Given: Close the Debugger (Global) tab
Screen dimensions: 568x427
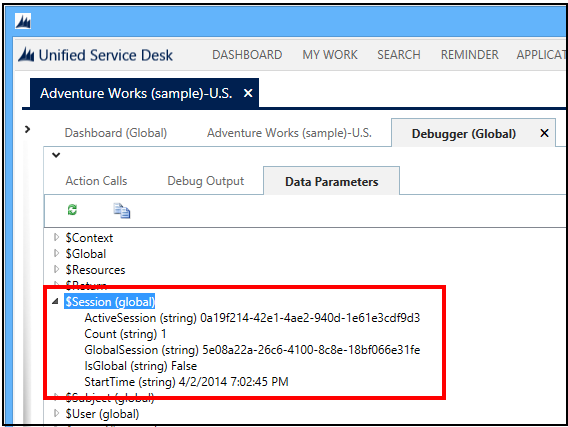Looking at the screenshot, I should pyautogui.click(x=544, y=133).
